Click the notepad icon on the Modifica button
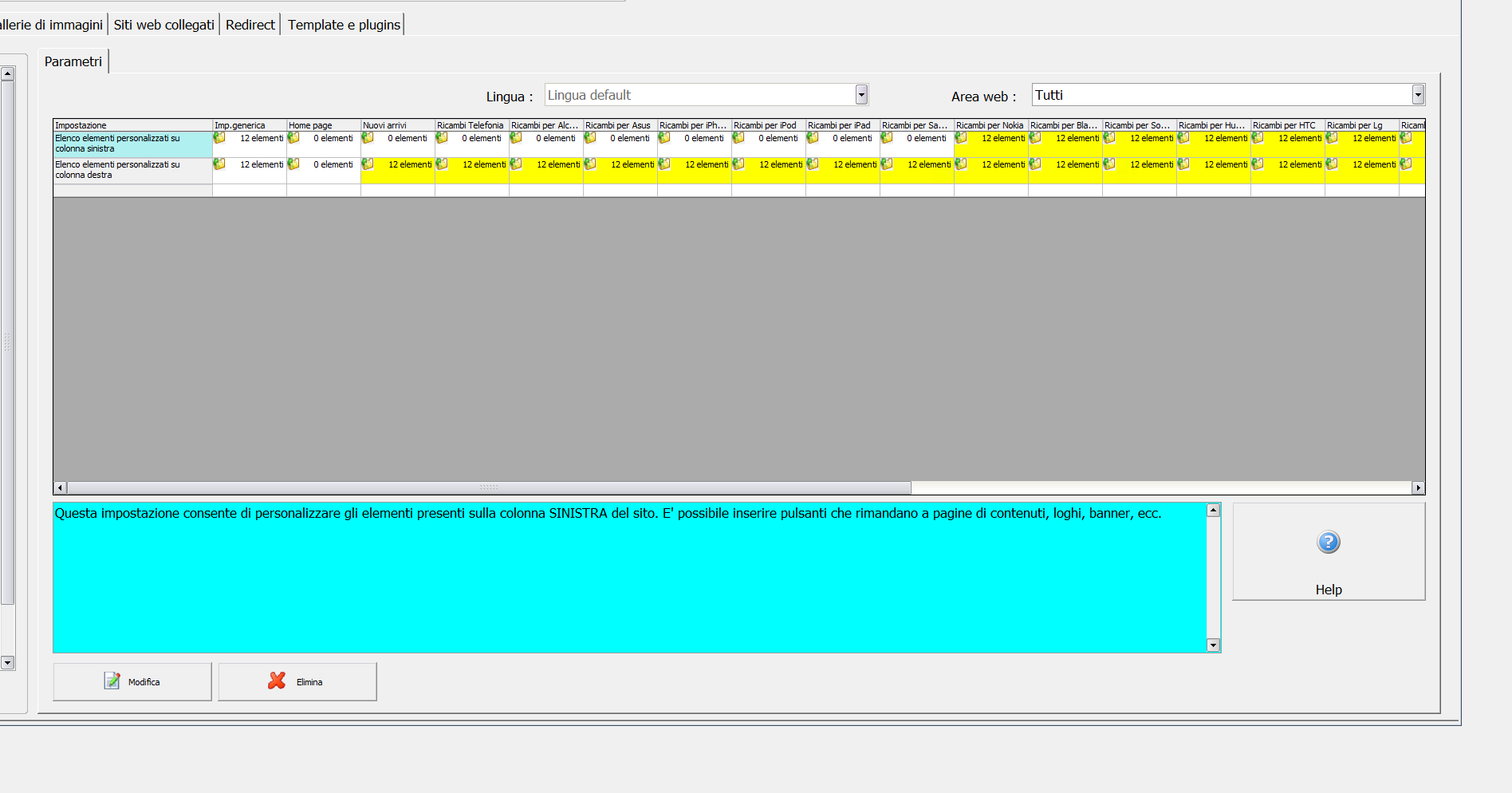Screen dimensions: 1512x793 click(112, 681)
